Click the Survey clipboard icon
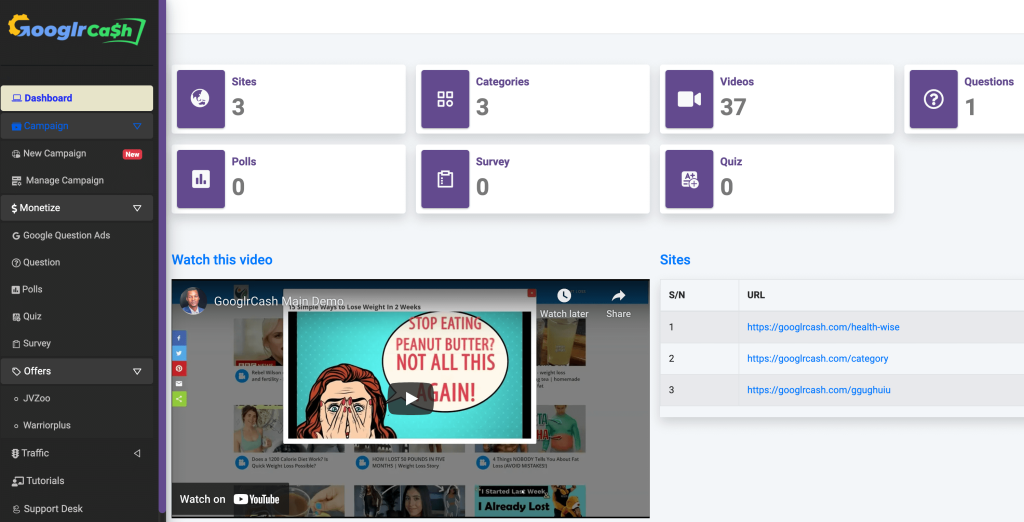Viewport: 1024px width, 522px height. click(x=445, y=179)
